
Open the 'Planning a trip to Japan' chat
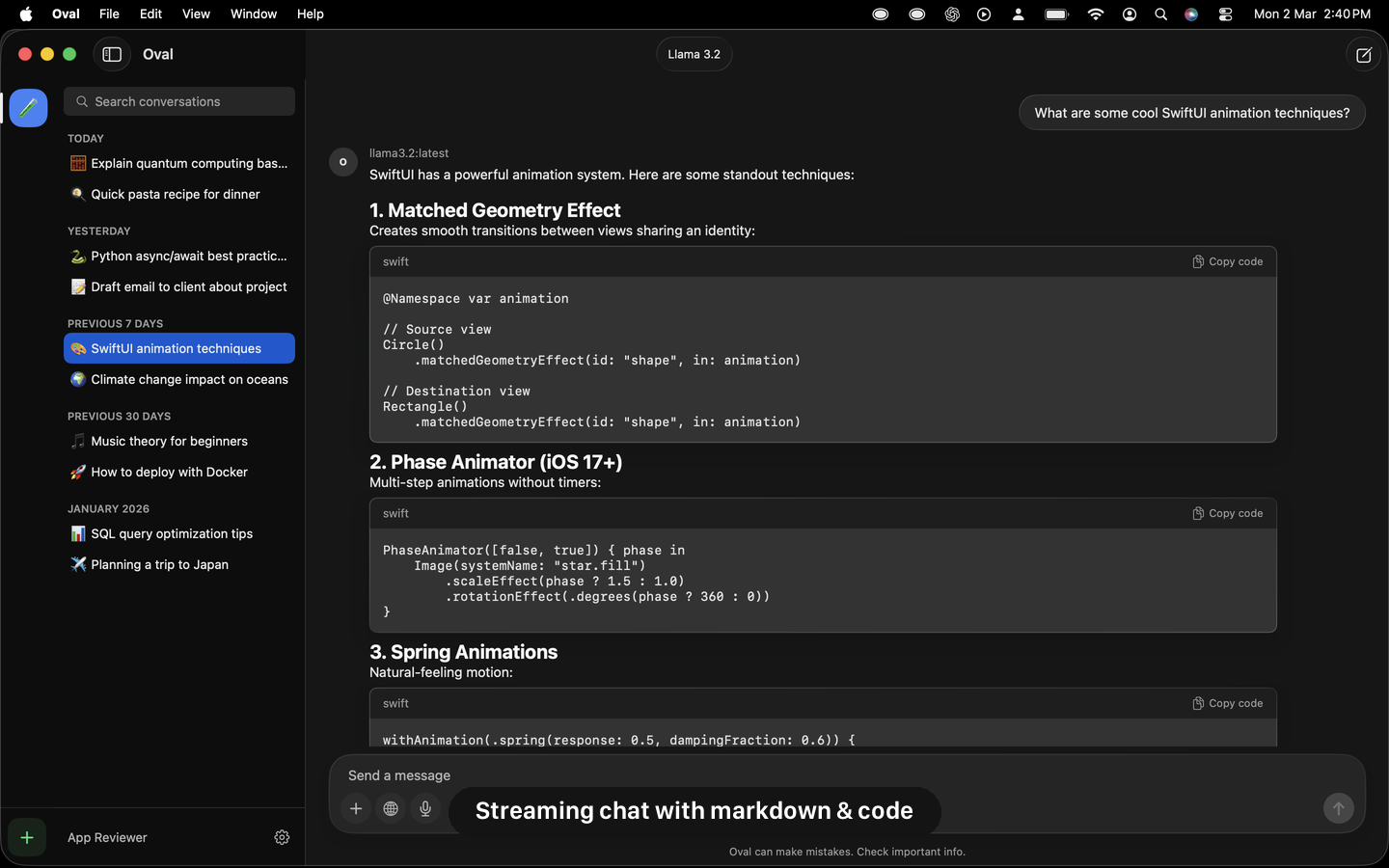coord(159,564)
